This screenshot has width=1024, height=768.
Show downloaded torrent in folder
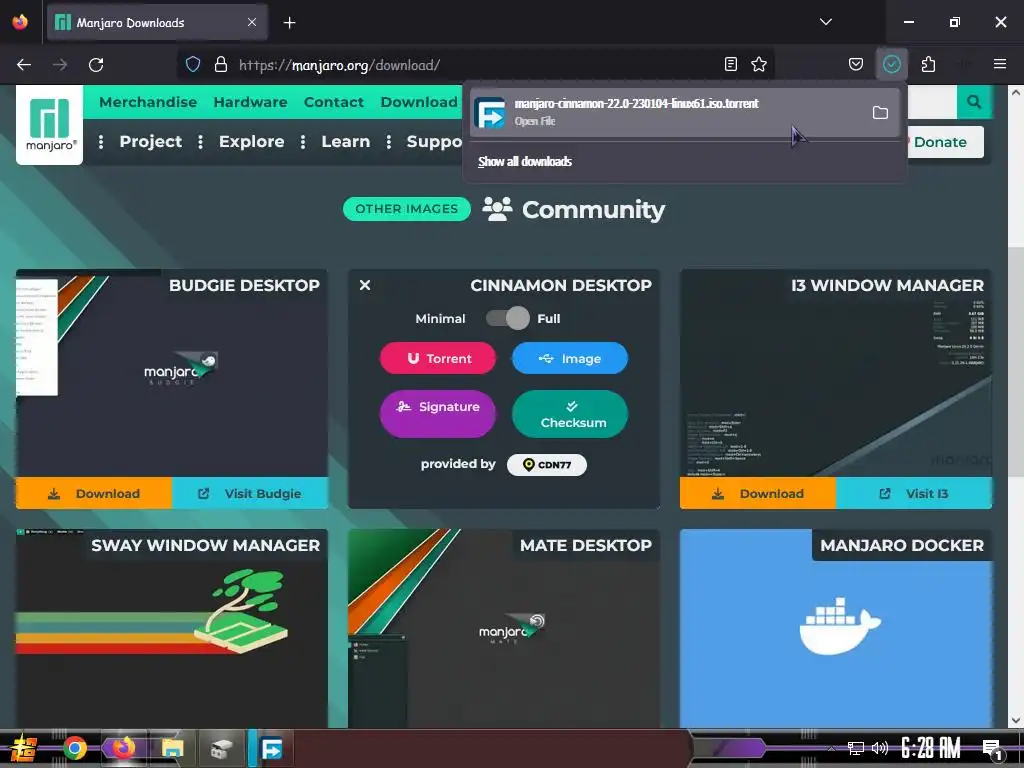point(880,112)
